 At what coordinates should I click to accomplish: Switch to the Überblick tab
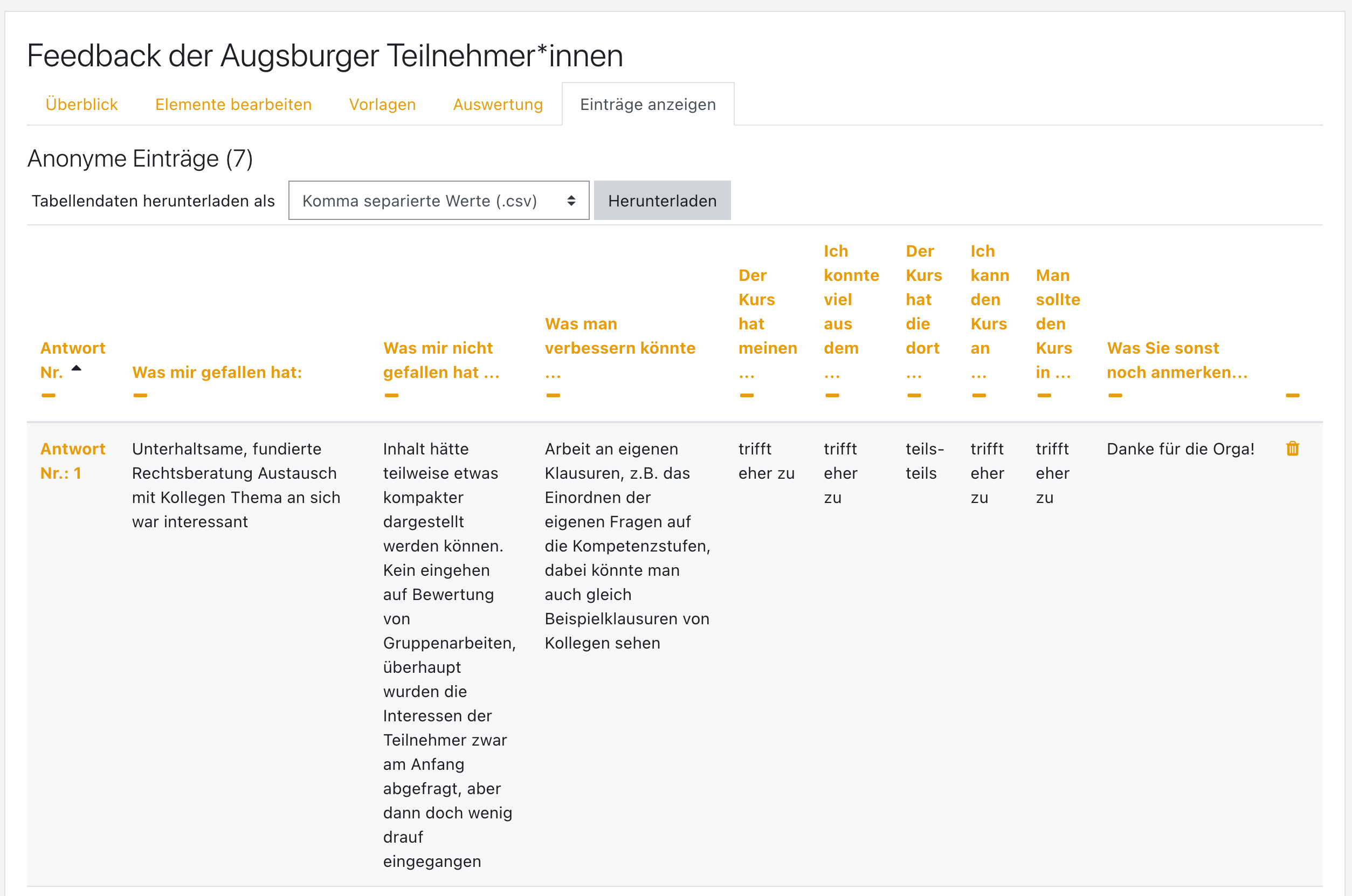81,104
